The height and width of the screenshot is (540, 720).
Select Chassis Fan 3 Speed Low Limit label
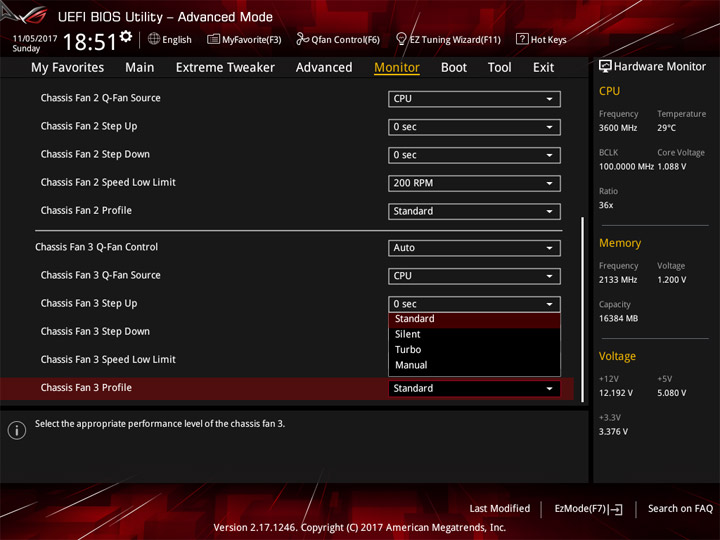[x=108, y=360]
